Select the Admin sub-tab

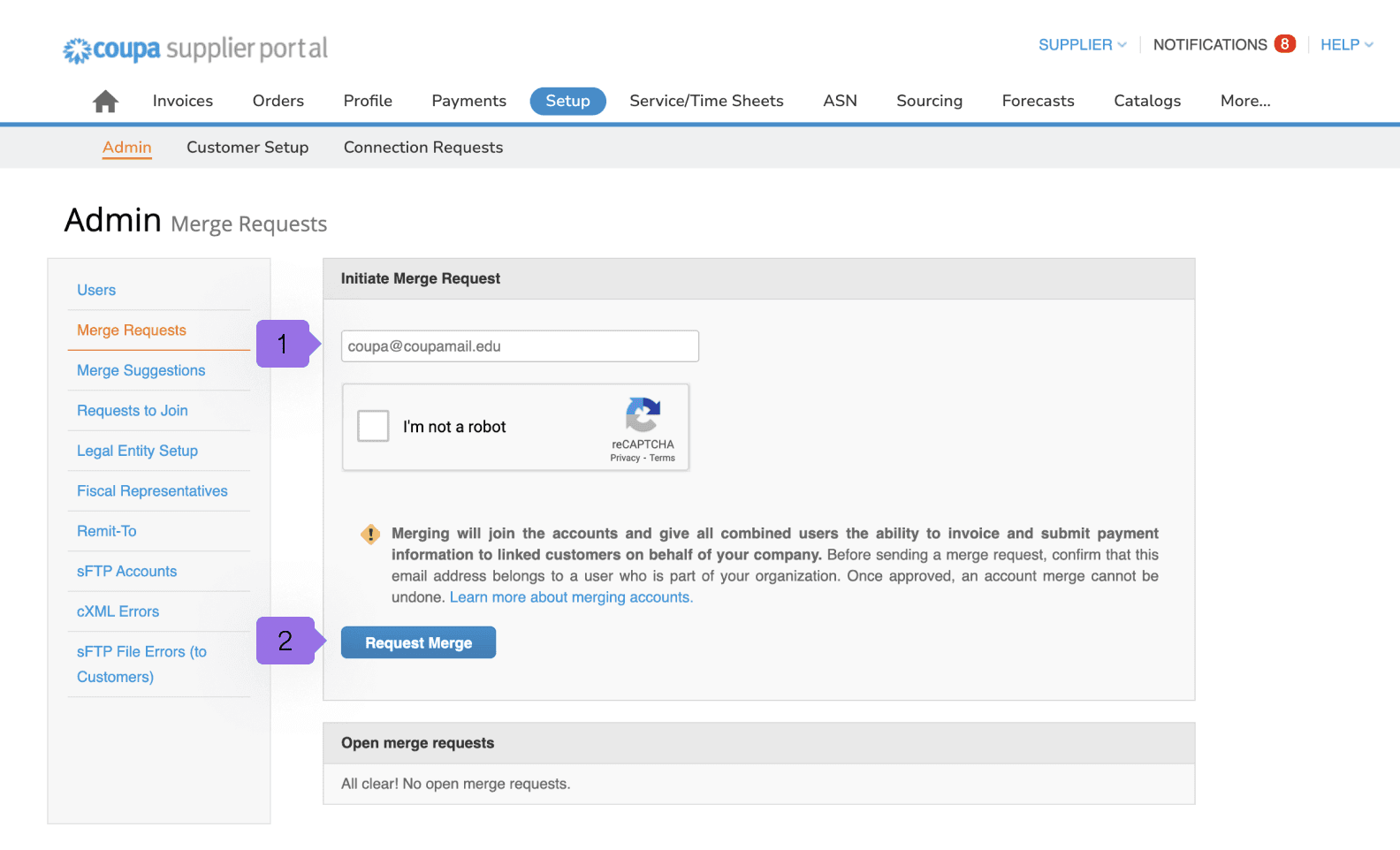coord(127,148)
